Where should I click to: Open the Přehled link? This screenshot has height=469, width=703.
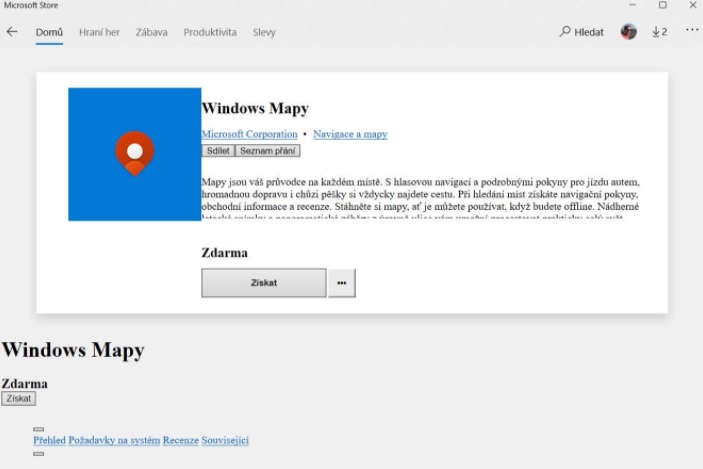[49, 440]
